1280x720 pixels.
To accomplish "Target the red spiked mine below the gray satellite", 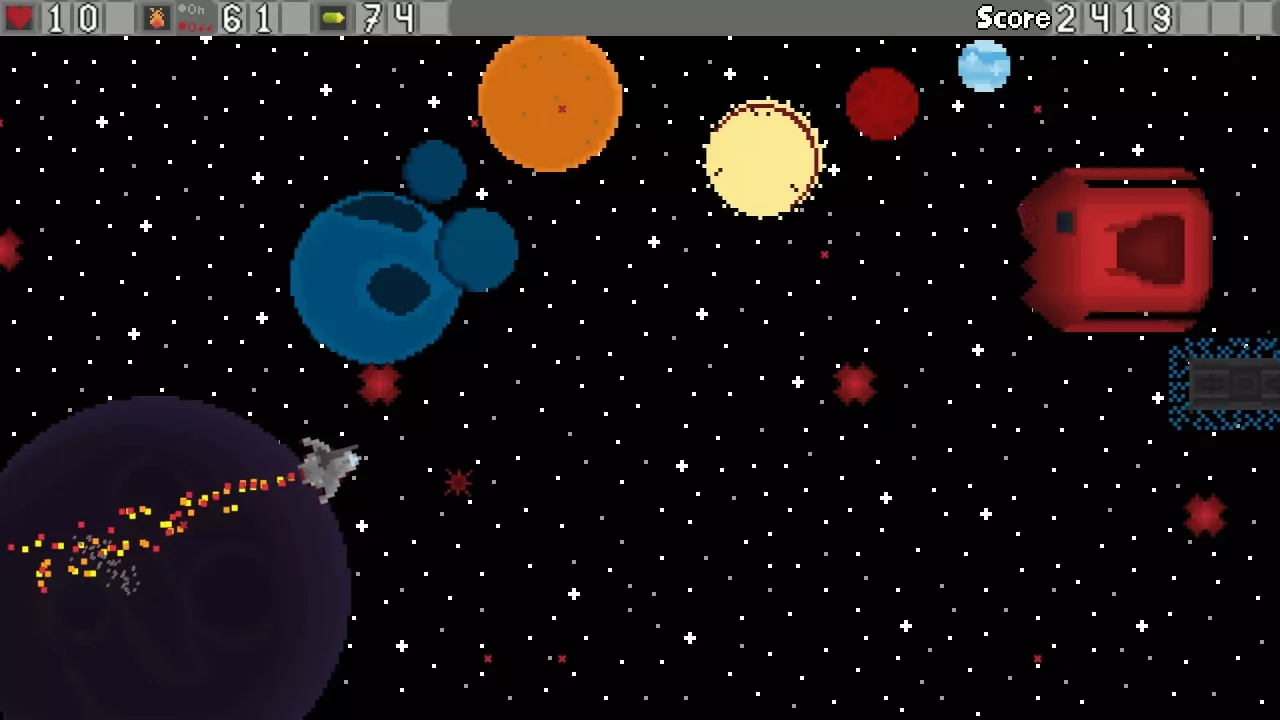I will coord(1205,515).
